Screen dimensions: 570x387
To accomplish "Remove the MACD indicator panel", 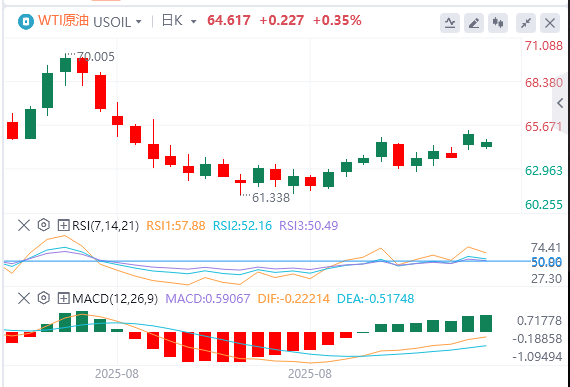I will 24,299.
